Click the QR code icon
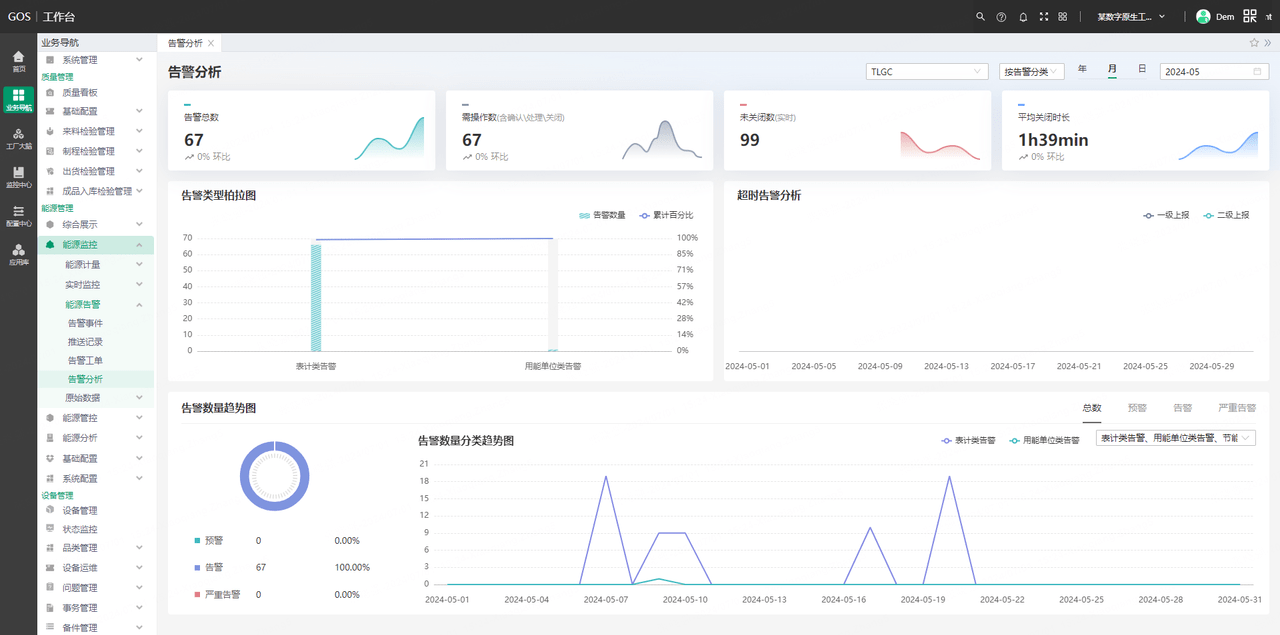 coord(1250,16)
